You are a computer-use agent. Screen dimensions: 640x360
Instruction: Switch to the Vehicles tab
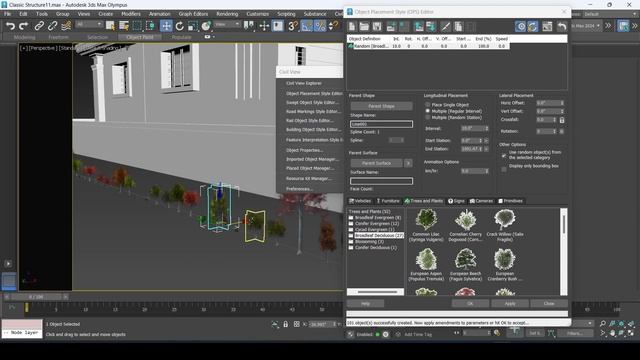tap(360, 201)
